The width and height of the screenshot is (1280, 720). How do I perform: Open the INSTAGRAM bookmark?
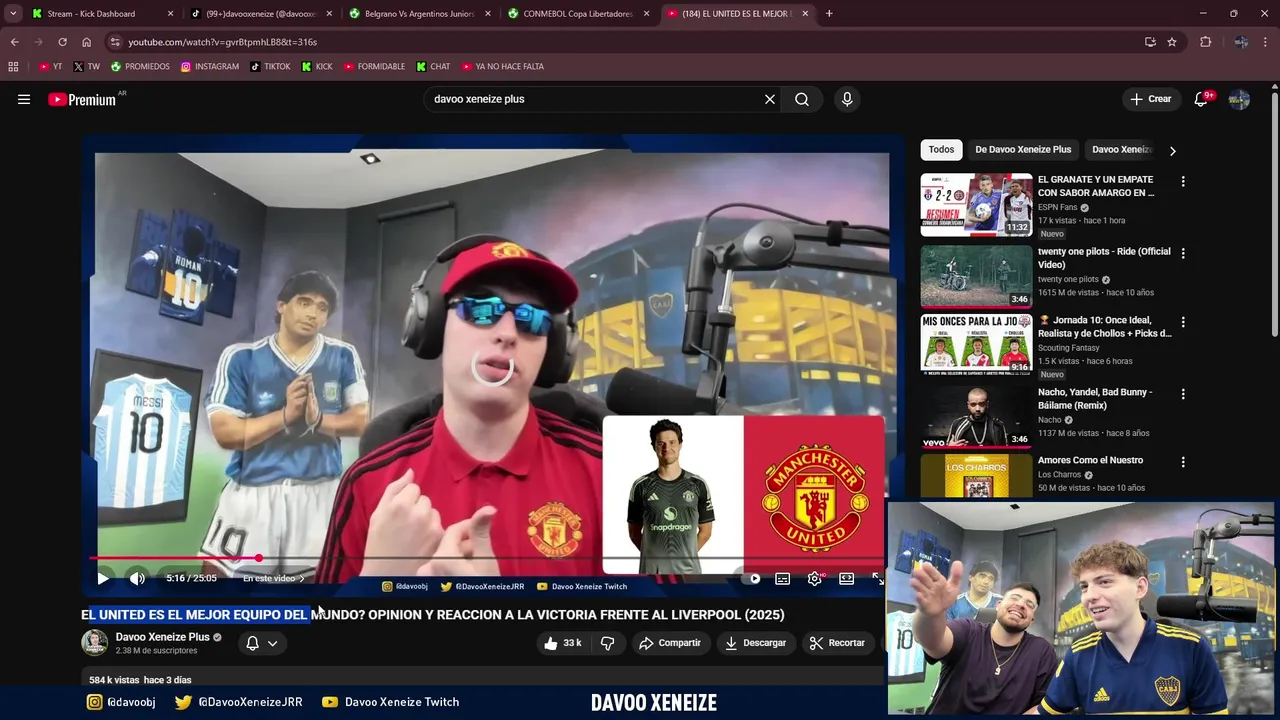pyautogui.click(x=210, y=67)
